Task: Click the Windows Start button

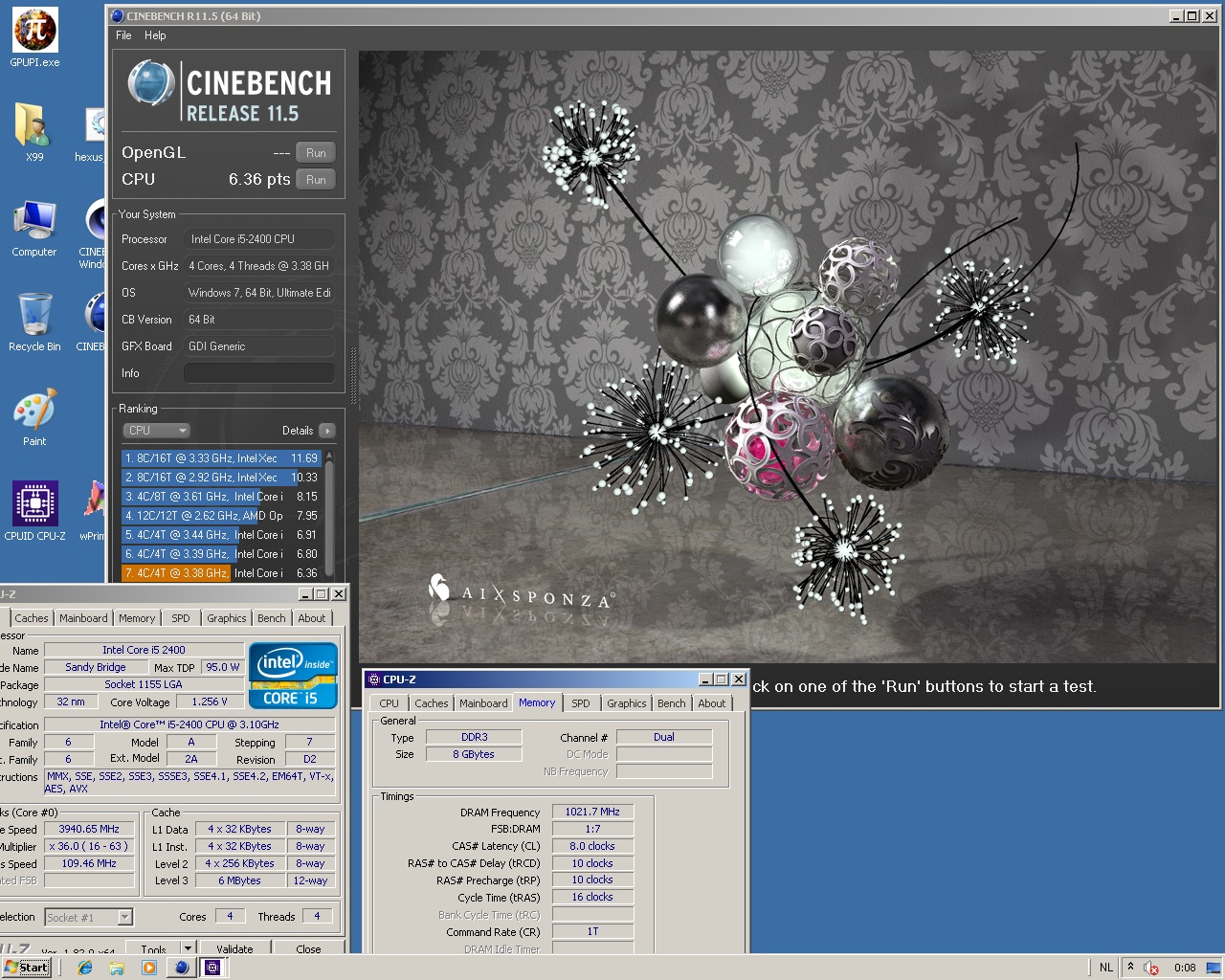Action: click(27, 968)
